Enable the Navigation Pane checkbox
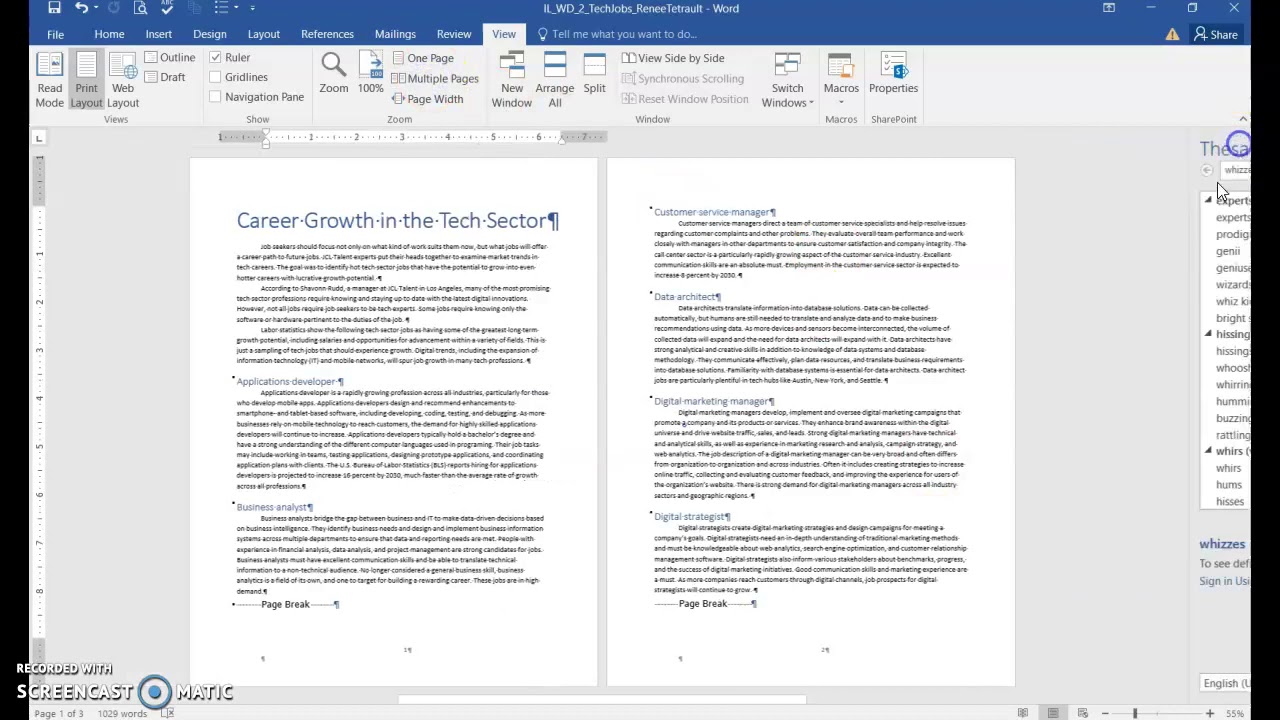The width and height of the screenshot is (1280, 720). click(x=215, y=97)
